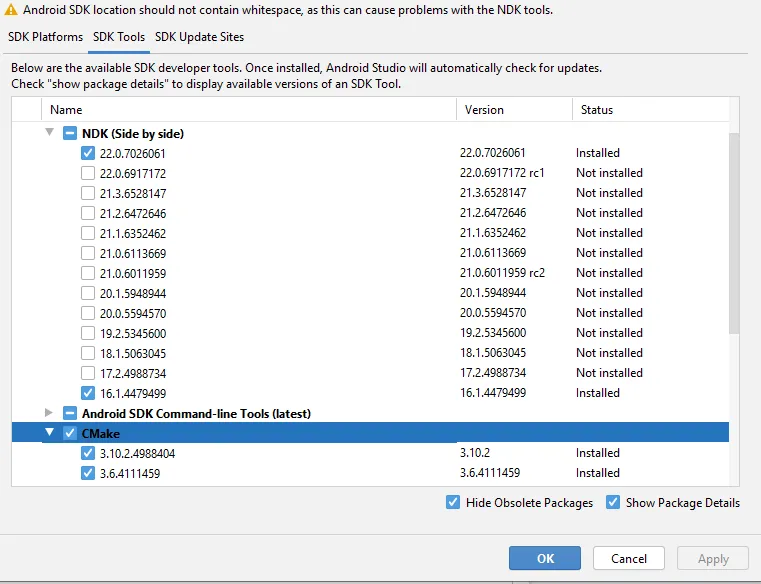Screen dimensions: 761x584
Task: Click the 3.10.2 version cell
Action: [475, 452]
